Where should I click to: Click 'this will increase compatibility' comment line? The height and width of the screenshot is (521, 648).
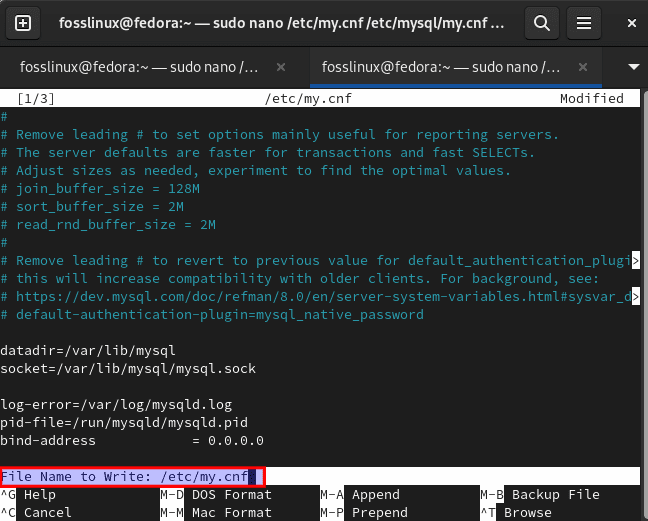(299, 278)
